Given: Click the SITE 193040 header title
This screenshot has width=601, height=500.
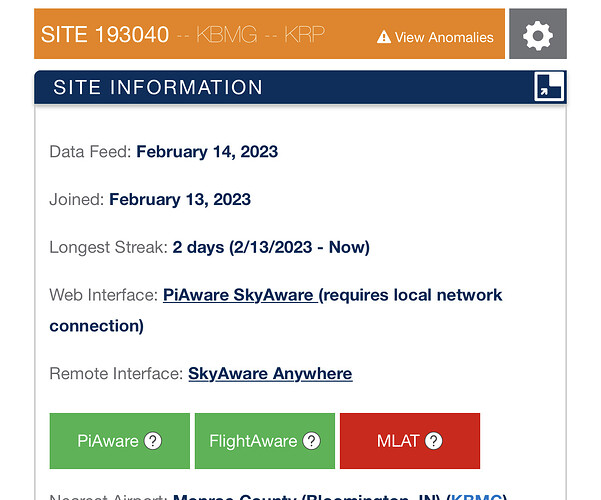Looking at the screenshot, I should 104,35.
